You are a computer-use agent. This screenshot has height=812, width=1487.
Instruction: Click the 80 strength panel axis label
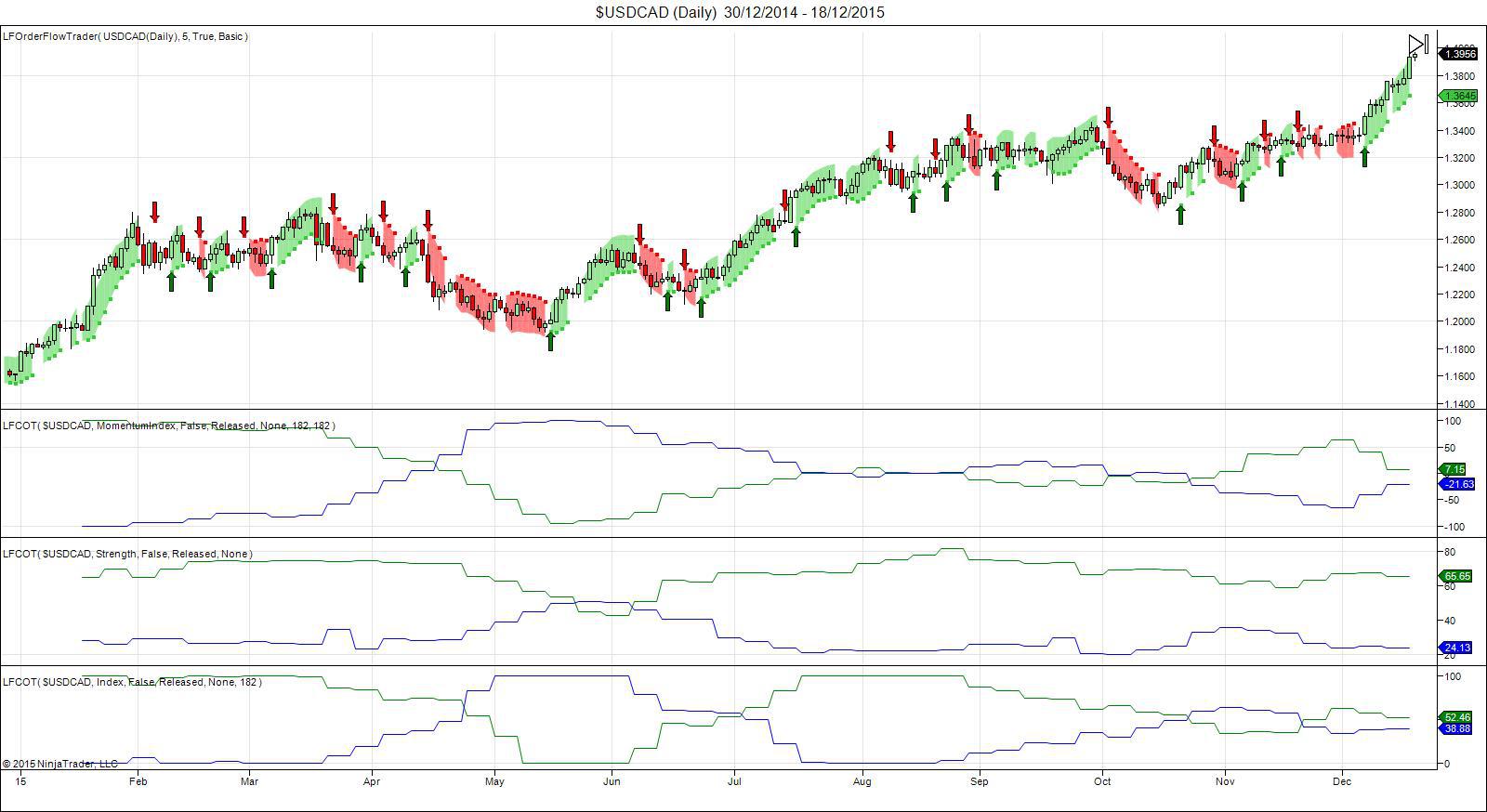pyautogui.click(x=1449, y=552)
